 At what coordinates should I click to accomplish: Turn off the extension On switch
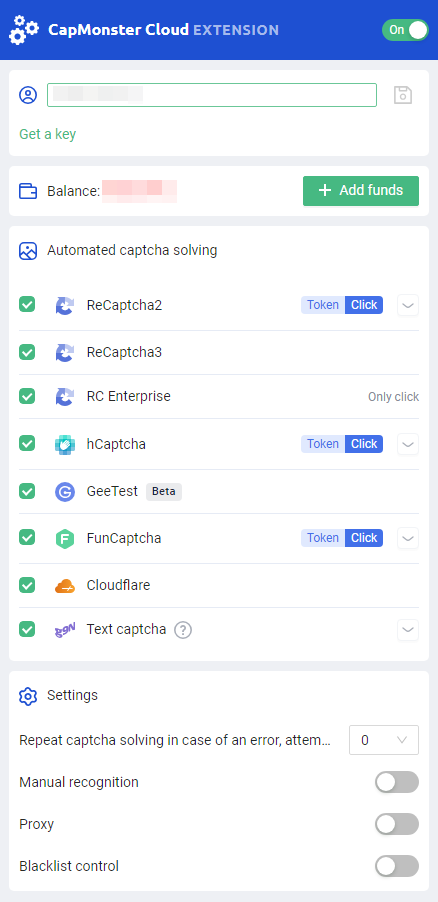(405, 30)
